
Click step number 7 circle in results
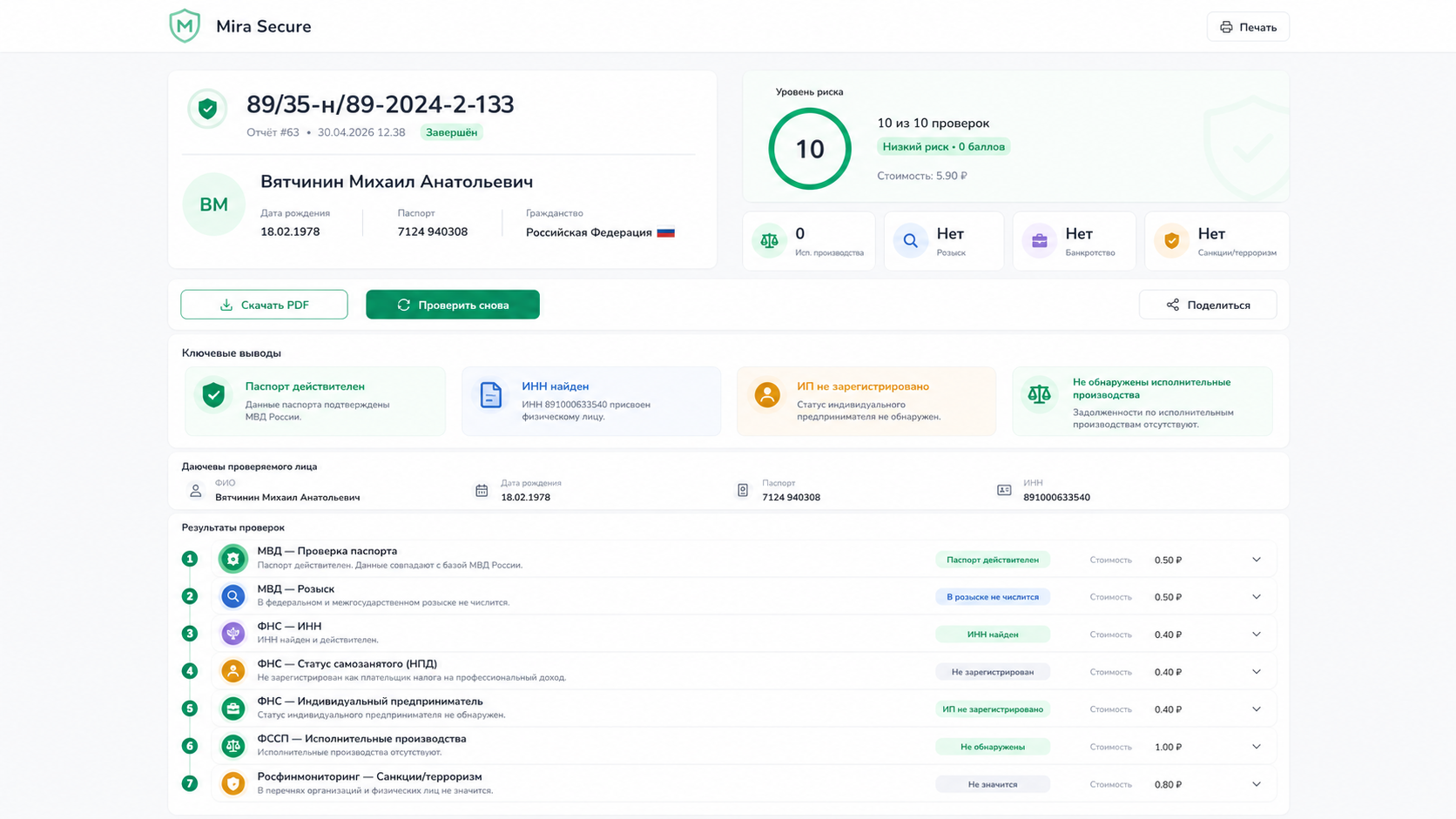point(190,783)
